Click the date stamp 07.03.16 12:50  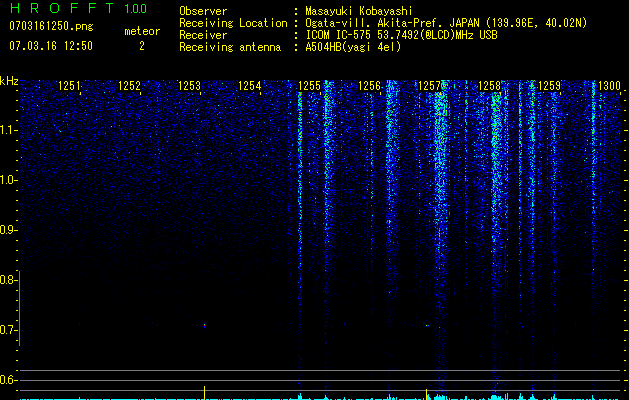point(51,46)
